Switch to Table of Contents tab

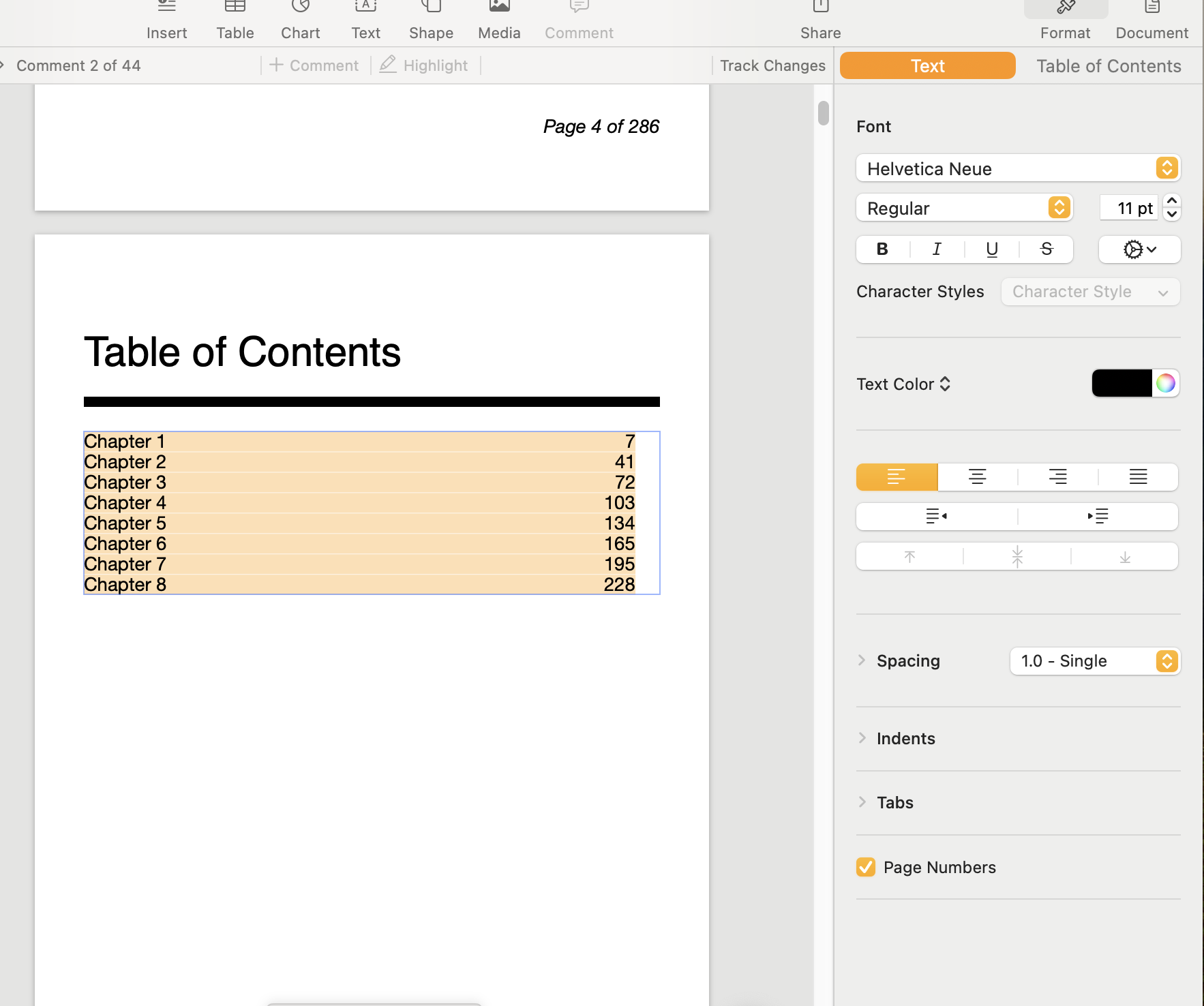1109,65
